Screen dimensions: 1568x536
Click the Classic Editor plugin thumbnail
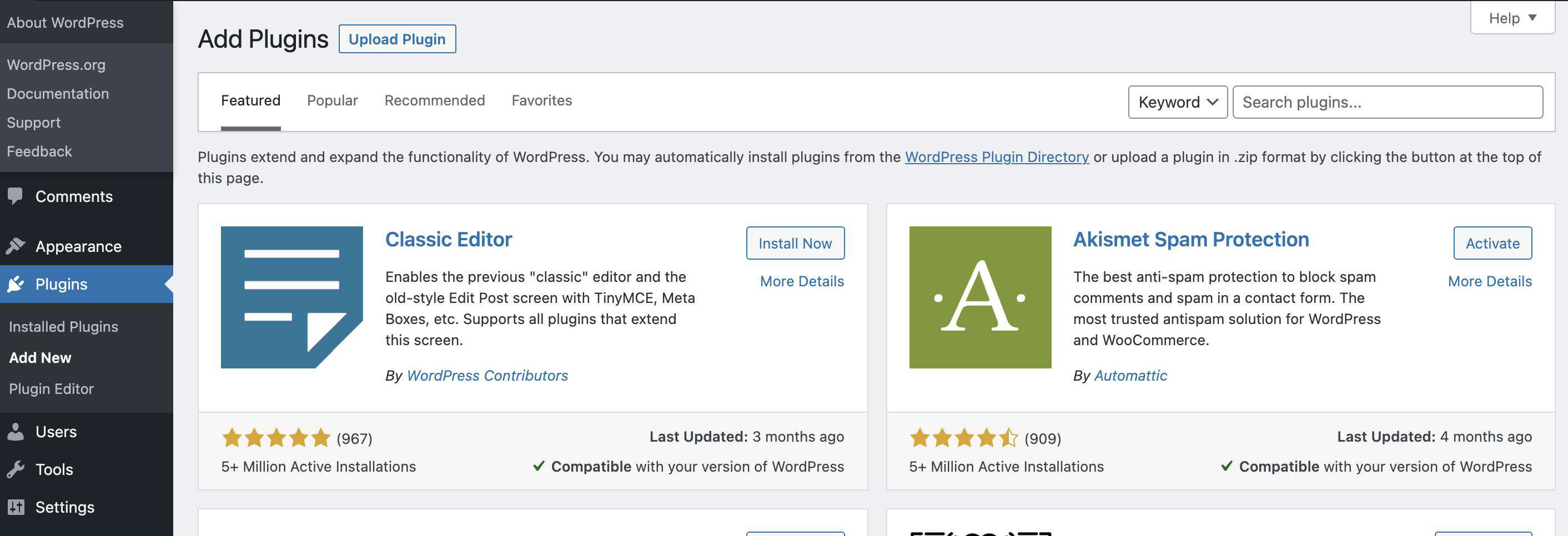[292, 297]
